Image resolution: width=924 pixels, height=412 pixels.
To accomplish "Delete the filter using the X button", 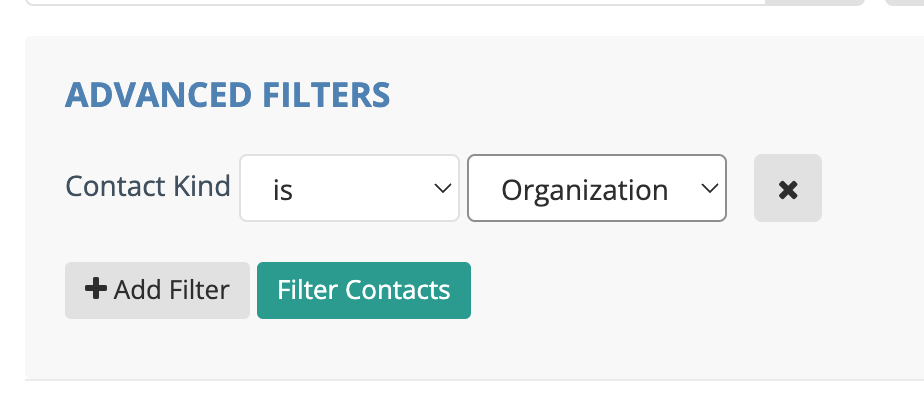I will pyautogui.click(x=787, y=188).
